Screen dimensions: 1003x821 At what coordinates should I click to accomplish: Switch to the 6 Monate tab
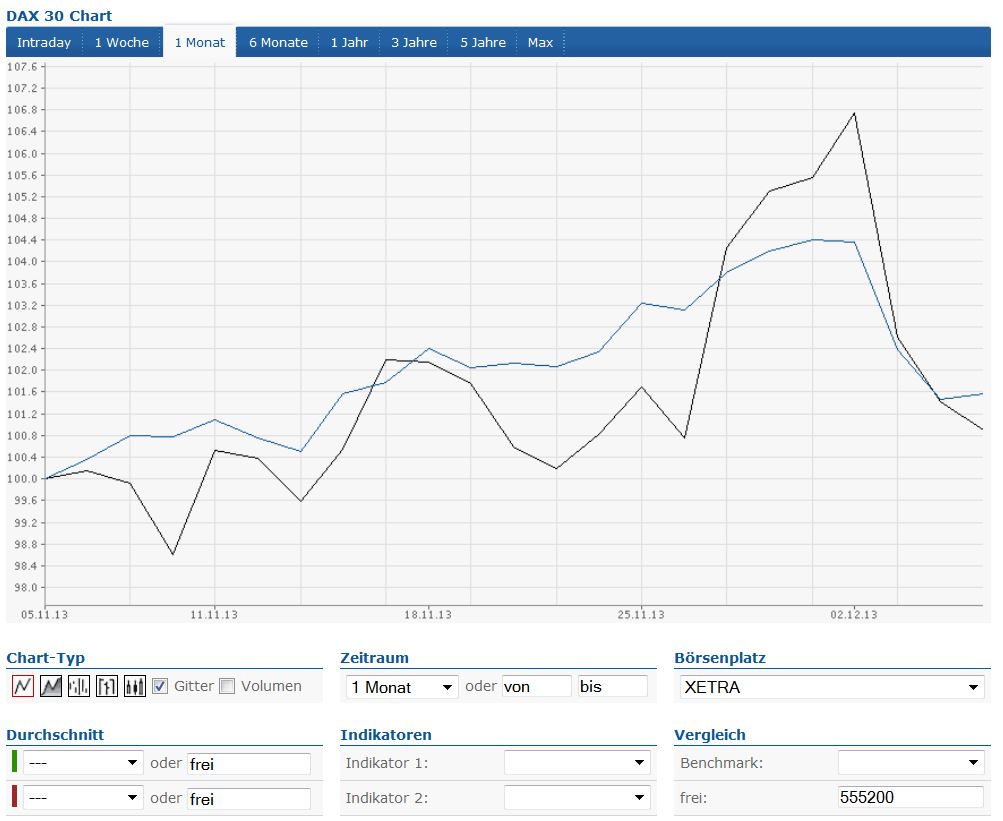(278, 42)
